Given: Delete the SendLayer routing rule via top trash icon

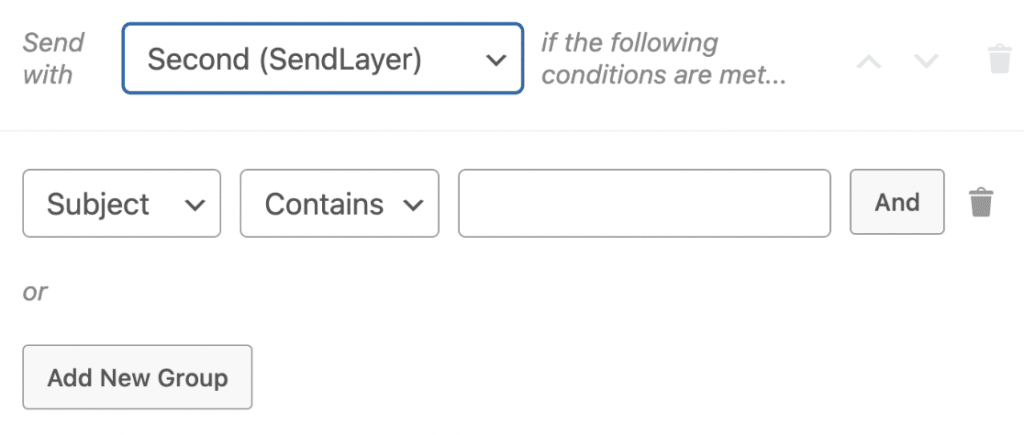Looking at the screenshot, I should [x=999, y=59].
